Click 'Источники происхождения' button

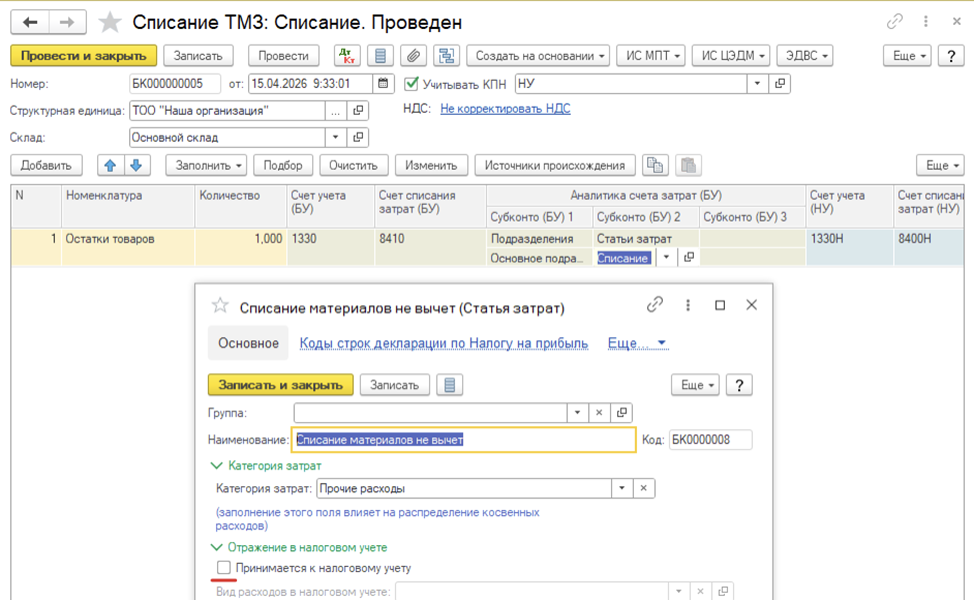[x=554, y=165]
